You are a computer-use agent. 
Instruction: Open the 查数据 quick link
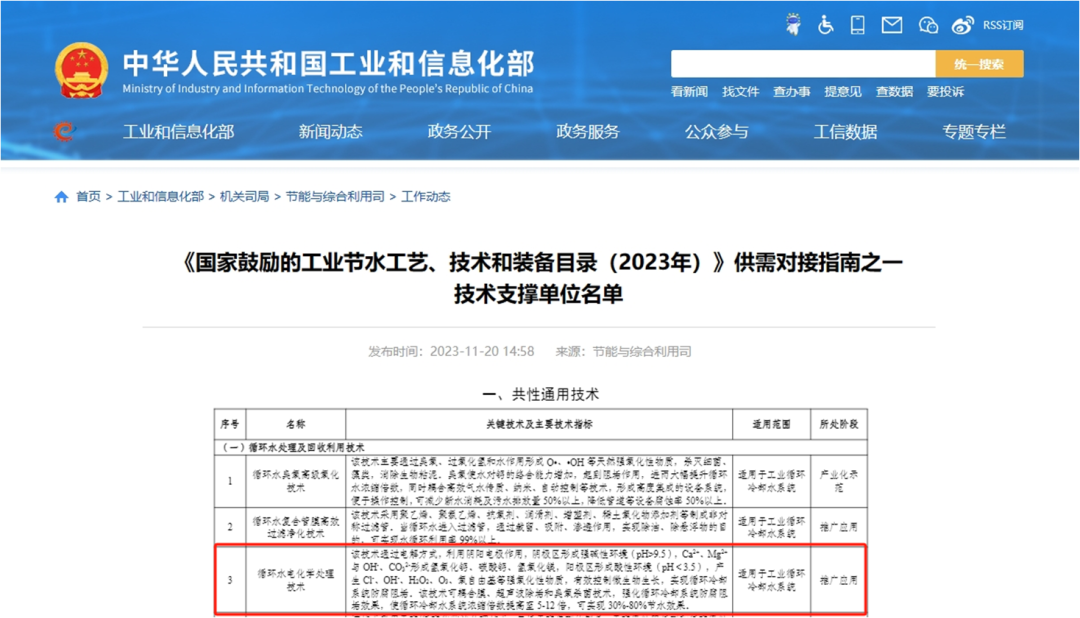[894, 92]
